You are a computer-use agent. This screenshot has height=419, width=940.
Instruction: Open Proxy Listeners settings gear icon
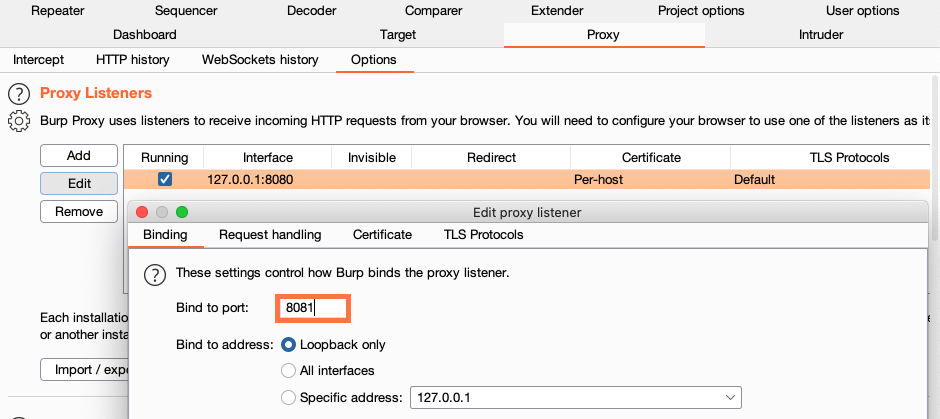coord(19,121)
